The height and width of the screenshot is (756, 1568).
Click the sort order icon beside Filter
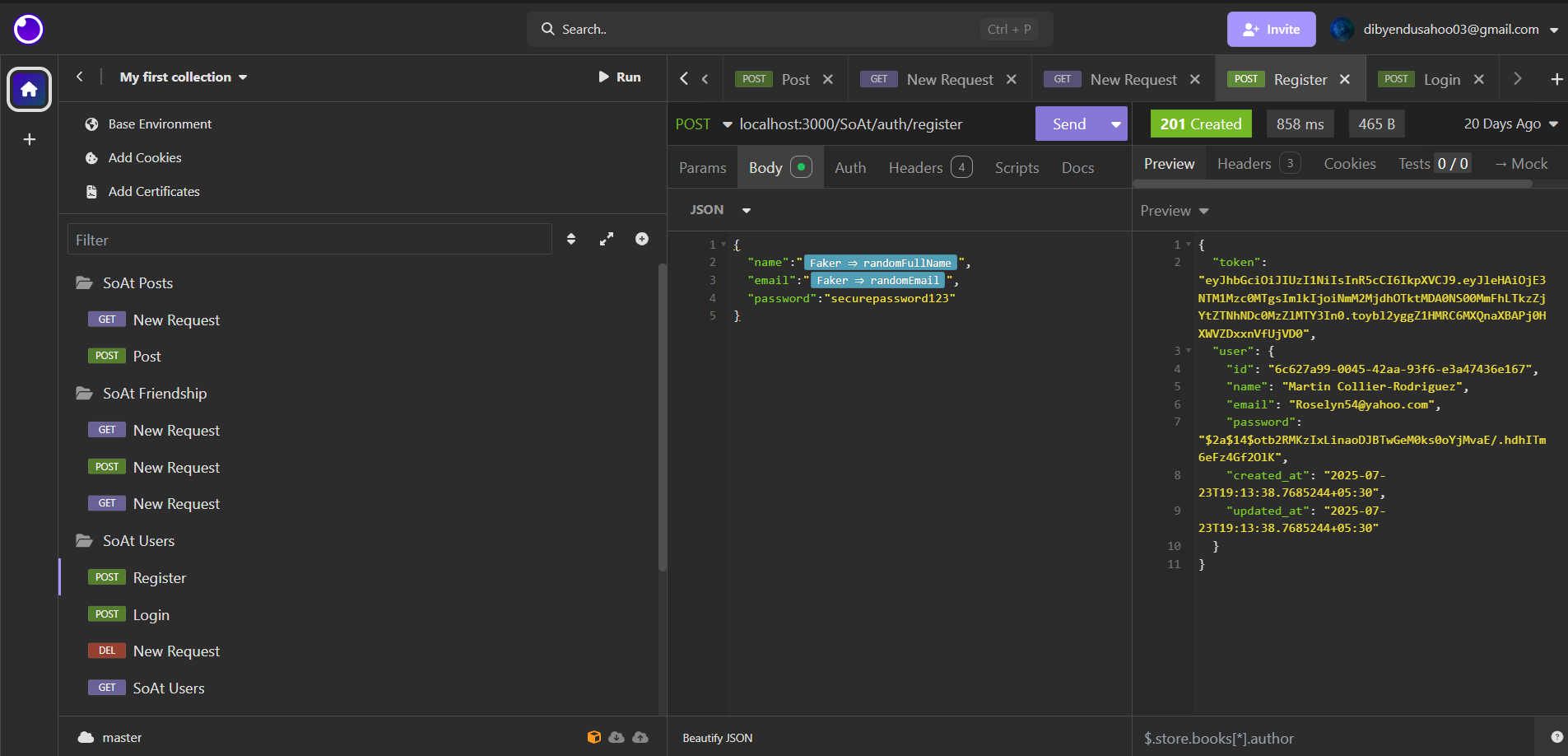point(571,240)
